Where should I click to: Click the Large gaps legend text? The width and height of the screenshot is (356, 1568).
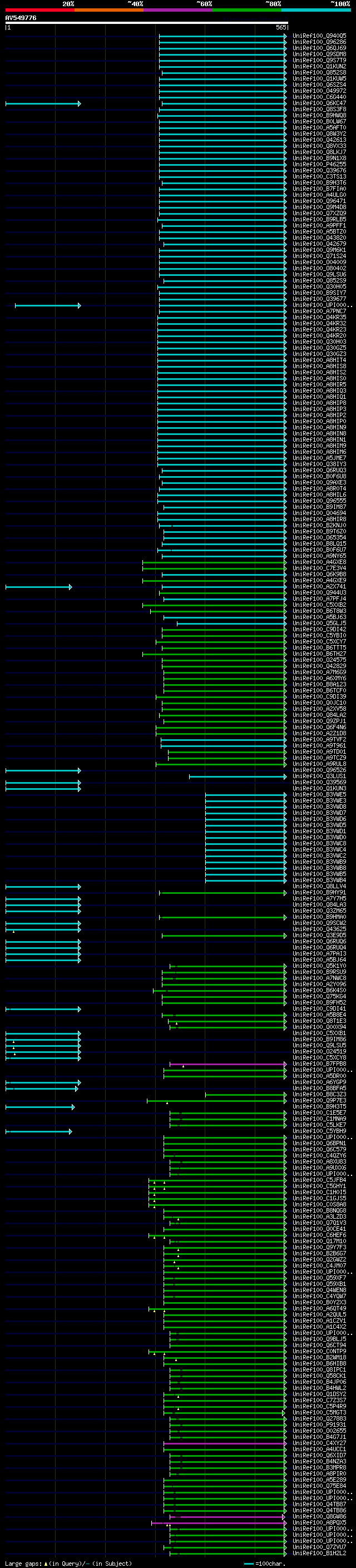(67, 1563)
